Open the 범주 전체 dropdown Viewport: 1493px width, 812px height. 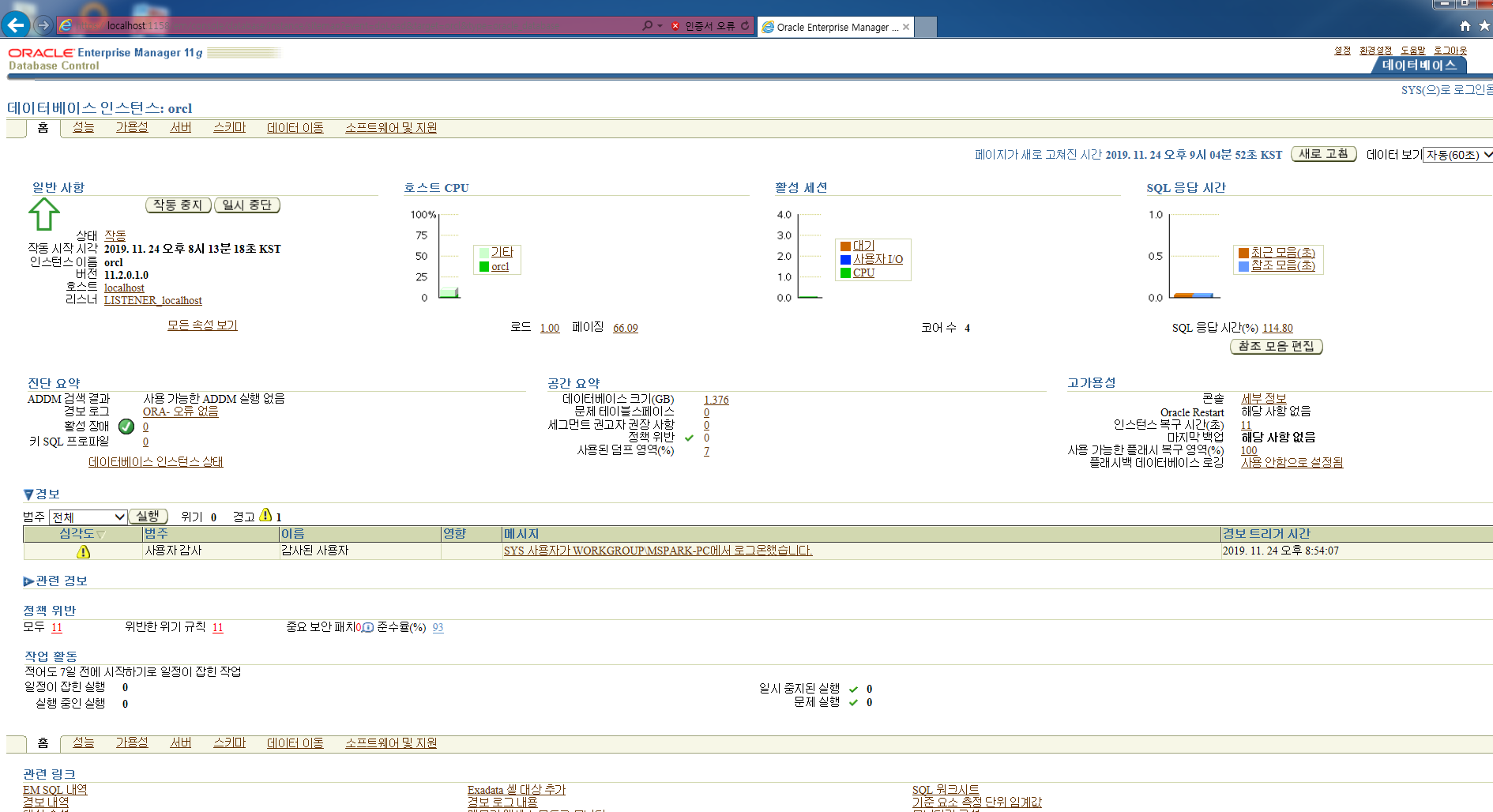(x=88, y=517)
